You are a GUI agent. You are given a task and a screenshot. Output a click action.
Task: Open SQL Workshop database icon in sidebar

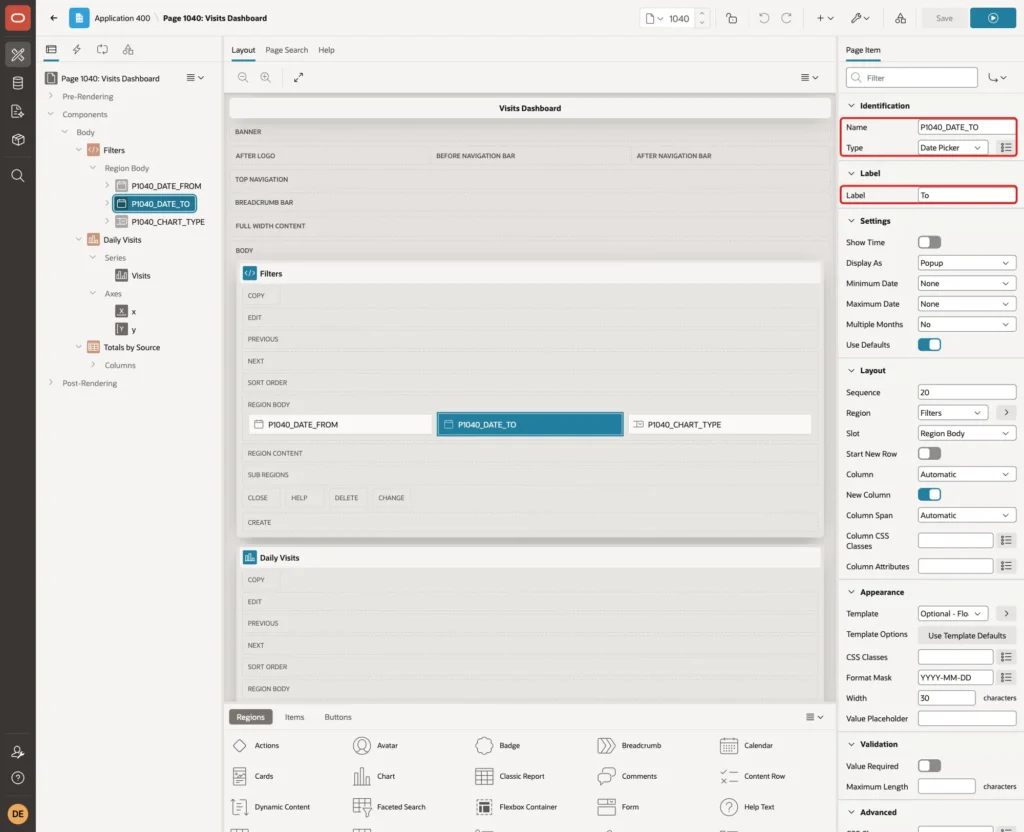click(x=18, y=83)
